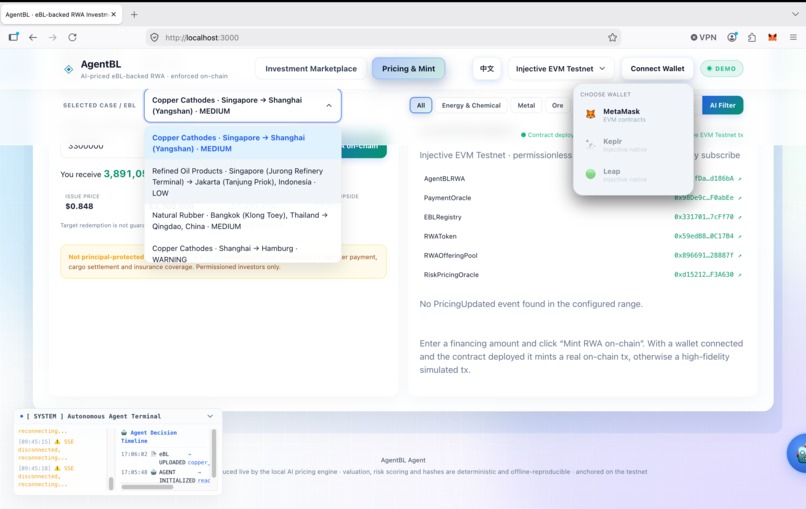Open a new browser tab
This screenshot has width=806, height=509.
click(134, 14)
